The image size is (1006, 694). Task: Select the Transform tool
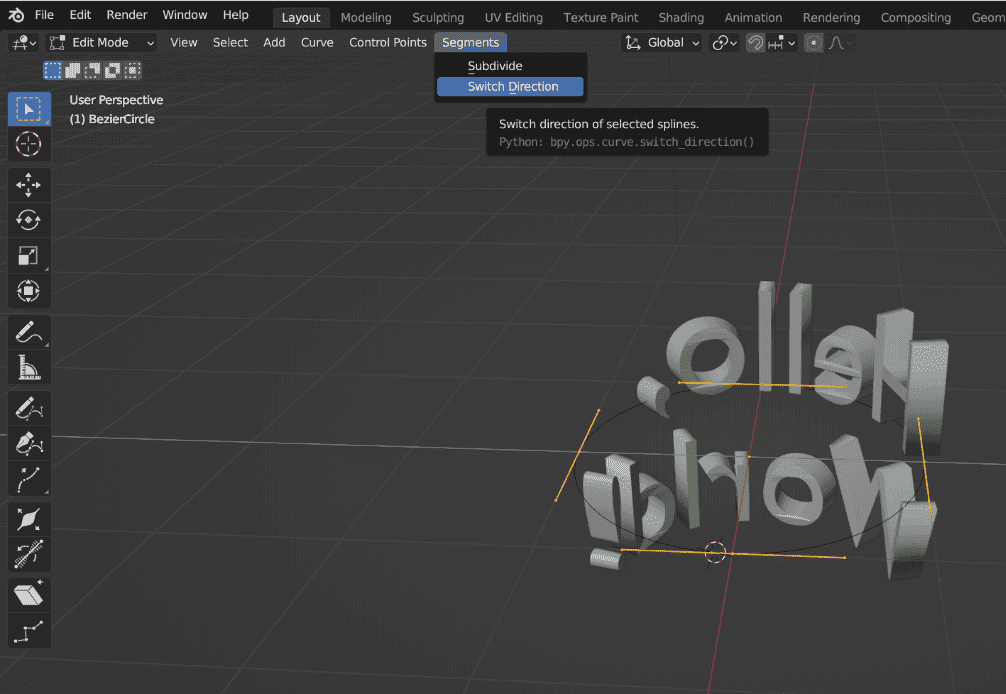click(x=29, y=291)
